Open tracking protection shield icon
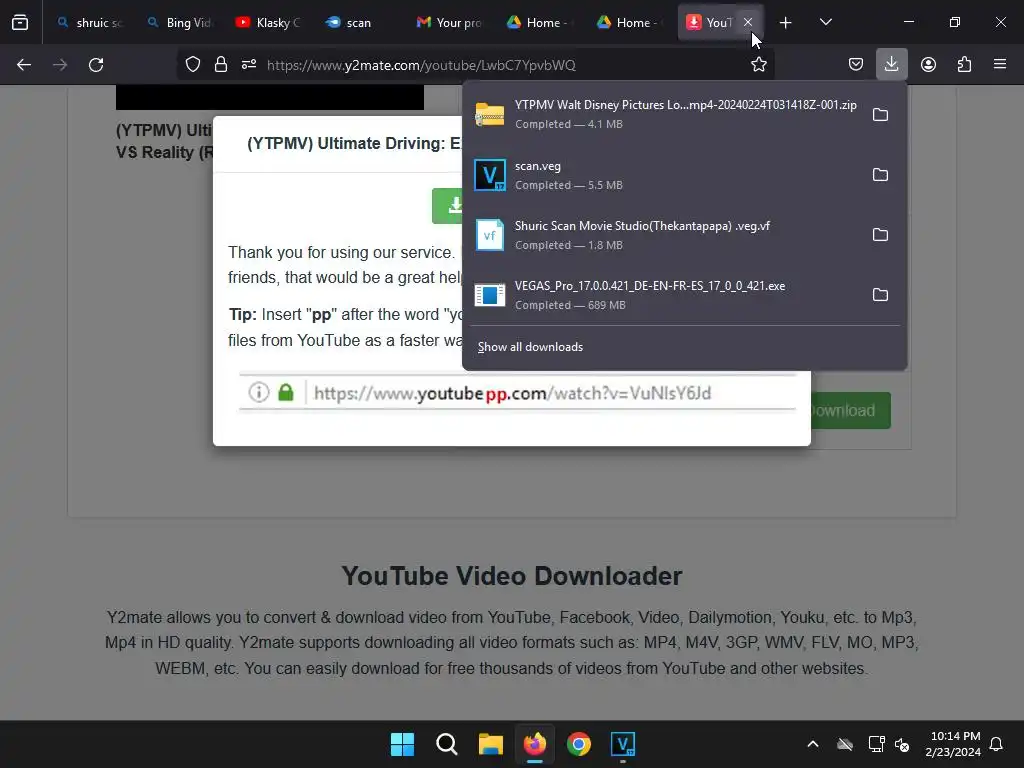 pos(193,65)
